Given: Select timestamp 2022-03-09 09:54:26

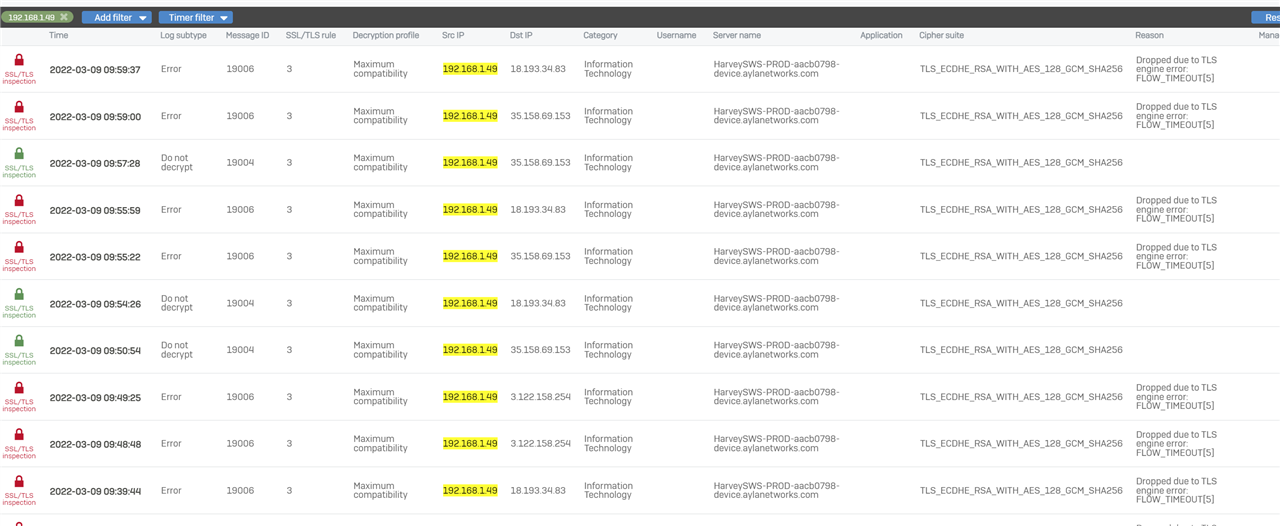Looking at the screenshot, I should point(95,303).
